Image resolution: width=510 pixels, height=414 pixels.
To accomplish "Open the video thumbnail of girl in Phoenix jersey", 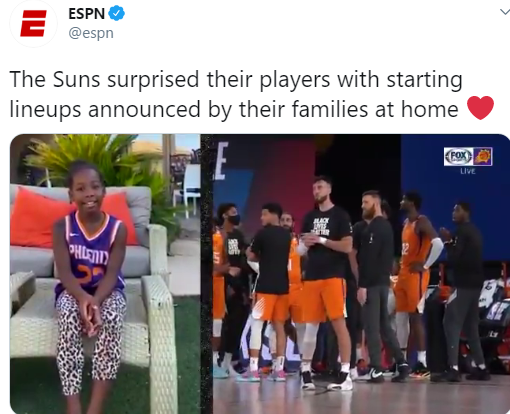I will (x=105, y=274).
